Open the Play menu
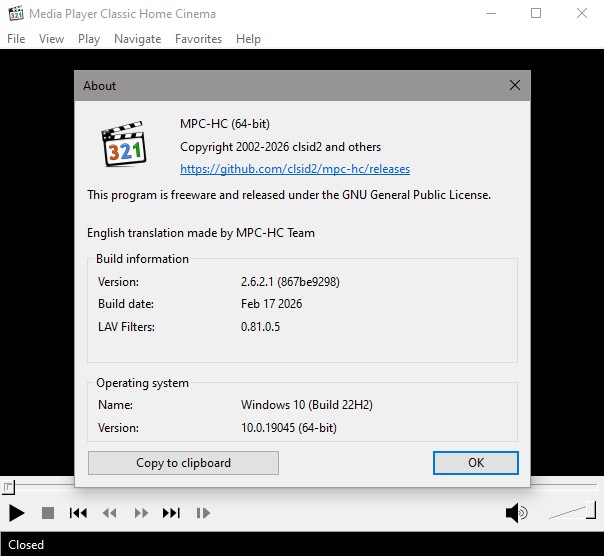Image resolution: width=604 pixels, height=556 pixels. [89, 39]
